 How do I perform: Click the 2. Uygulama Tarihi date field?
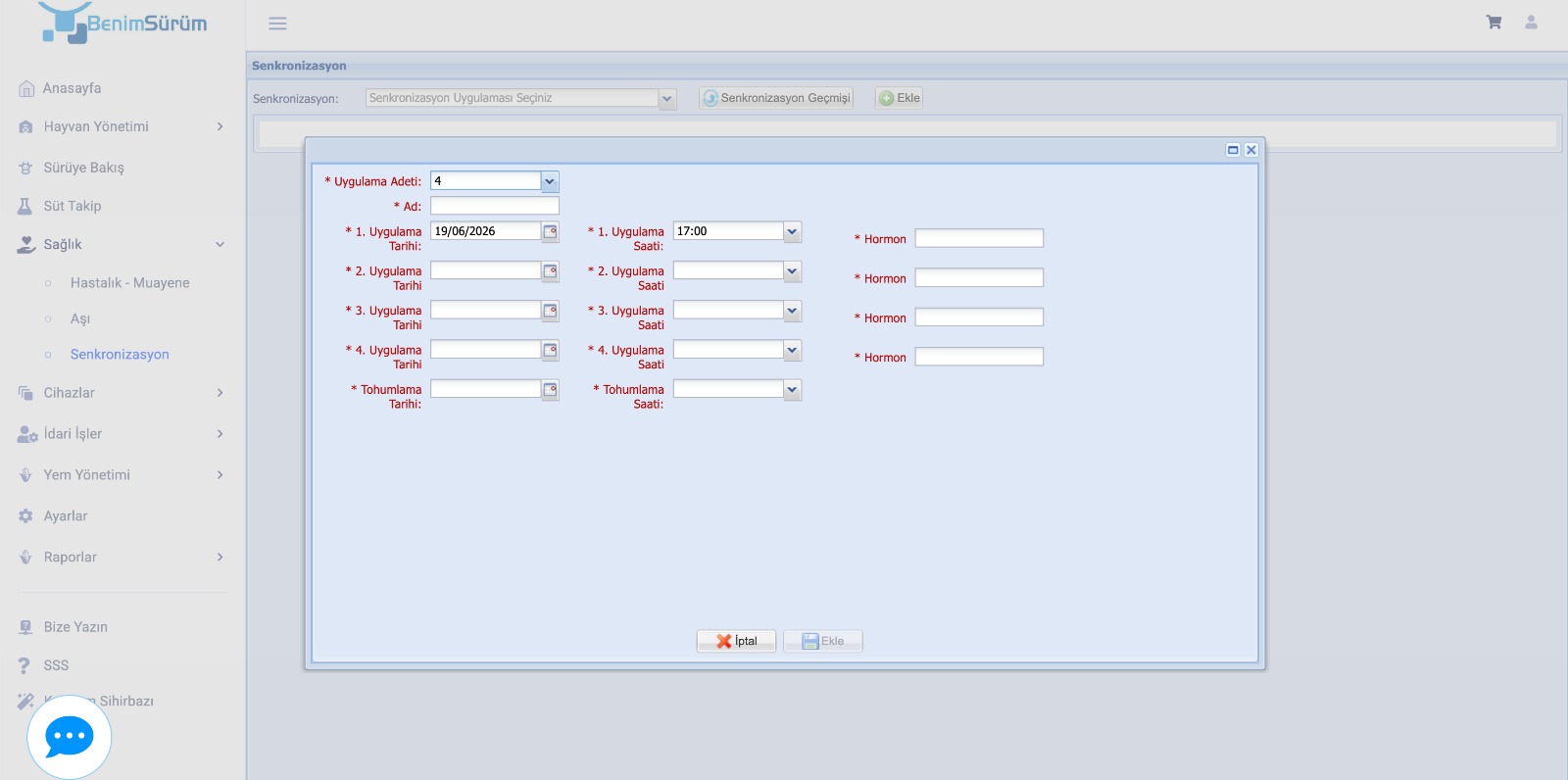(x=486, y=271)
